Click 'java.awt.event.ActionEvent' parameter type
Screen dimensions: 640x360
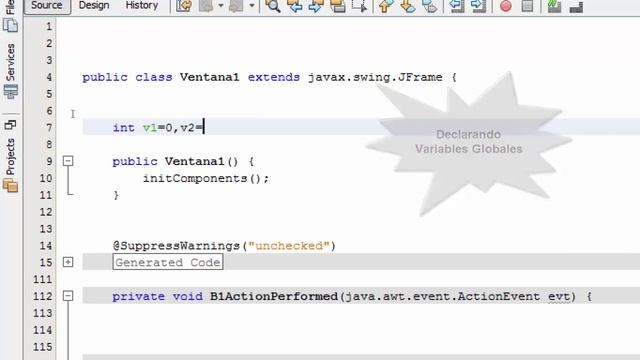pyautogui.click(x=442, y=296)
